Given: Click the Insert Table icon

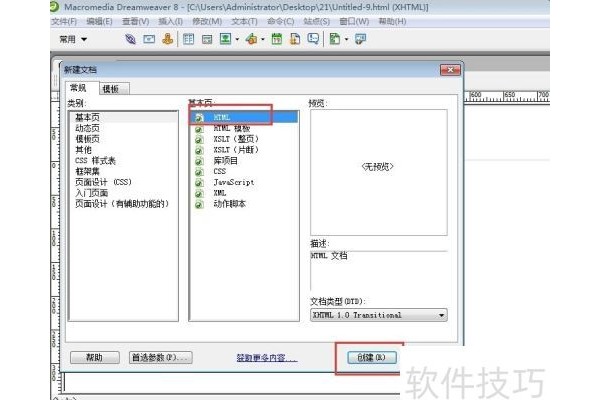Looking at the screenshot, I should tap(188, 39).
